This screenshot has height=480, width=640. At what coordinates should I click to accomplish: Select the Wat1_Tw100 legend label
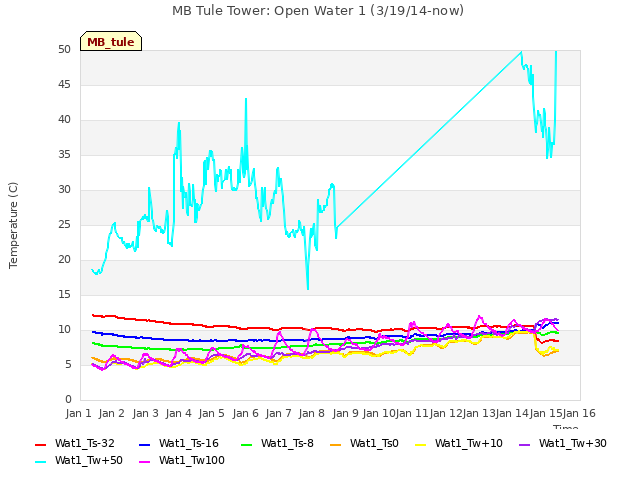(x=192, y=460)
